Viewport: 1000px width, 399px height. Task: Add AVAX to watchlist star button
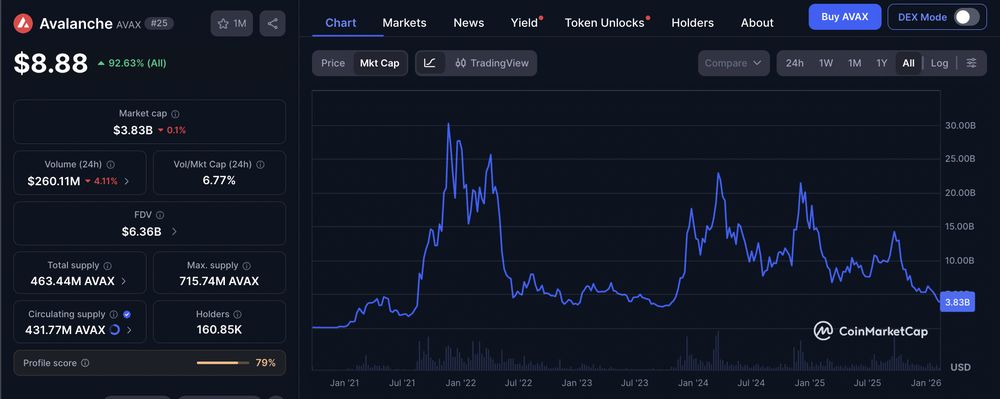[x=232, y=24]
